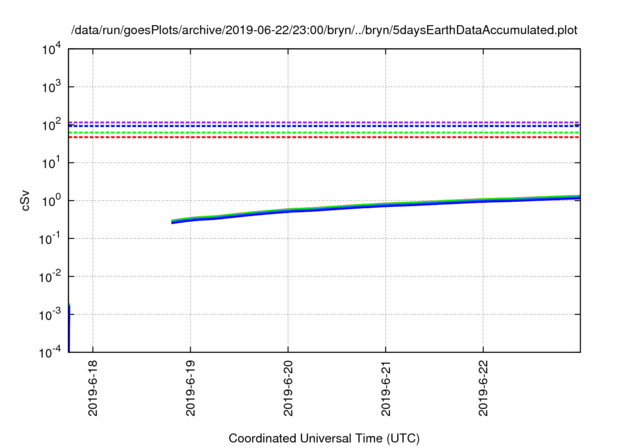
Task: Click the solid blue accumulated dose curve
Action: [376, 206]
